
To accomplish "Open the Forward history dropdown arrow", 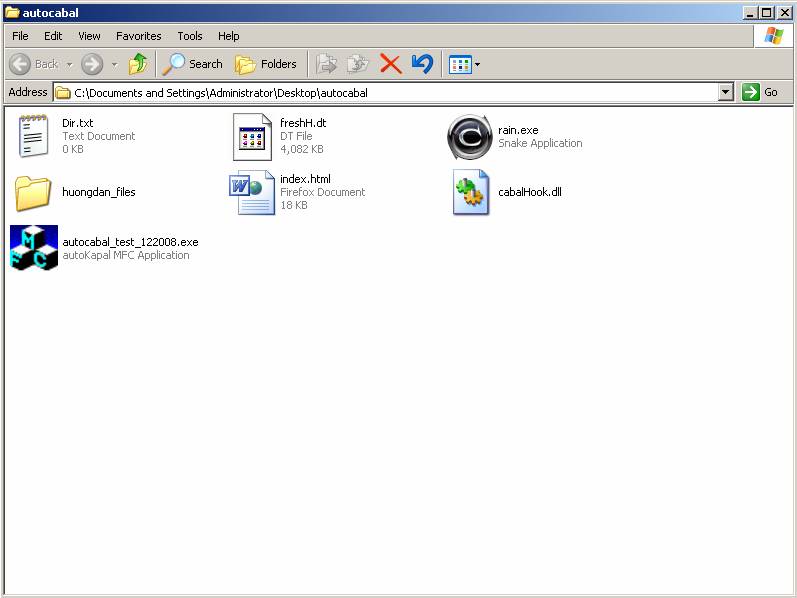I will 114,65.
